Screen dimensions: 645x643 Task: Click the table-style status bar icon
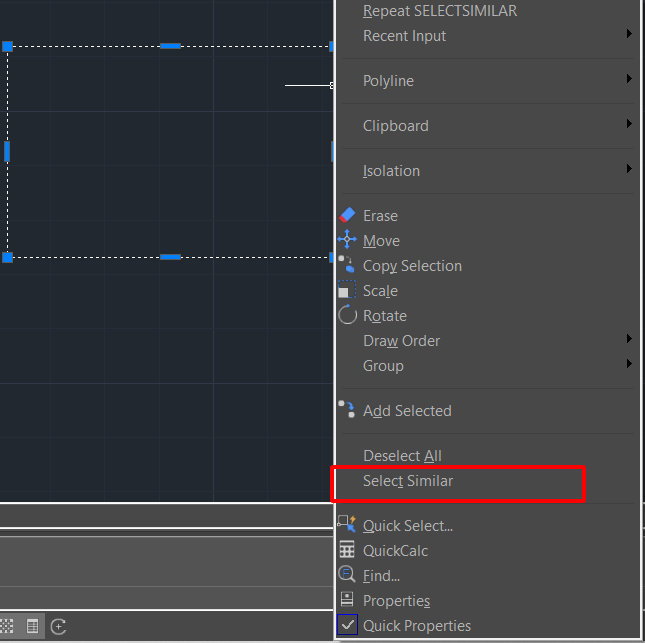tap(32, 627)
